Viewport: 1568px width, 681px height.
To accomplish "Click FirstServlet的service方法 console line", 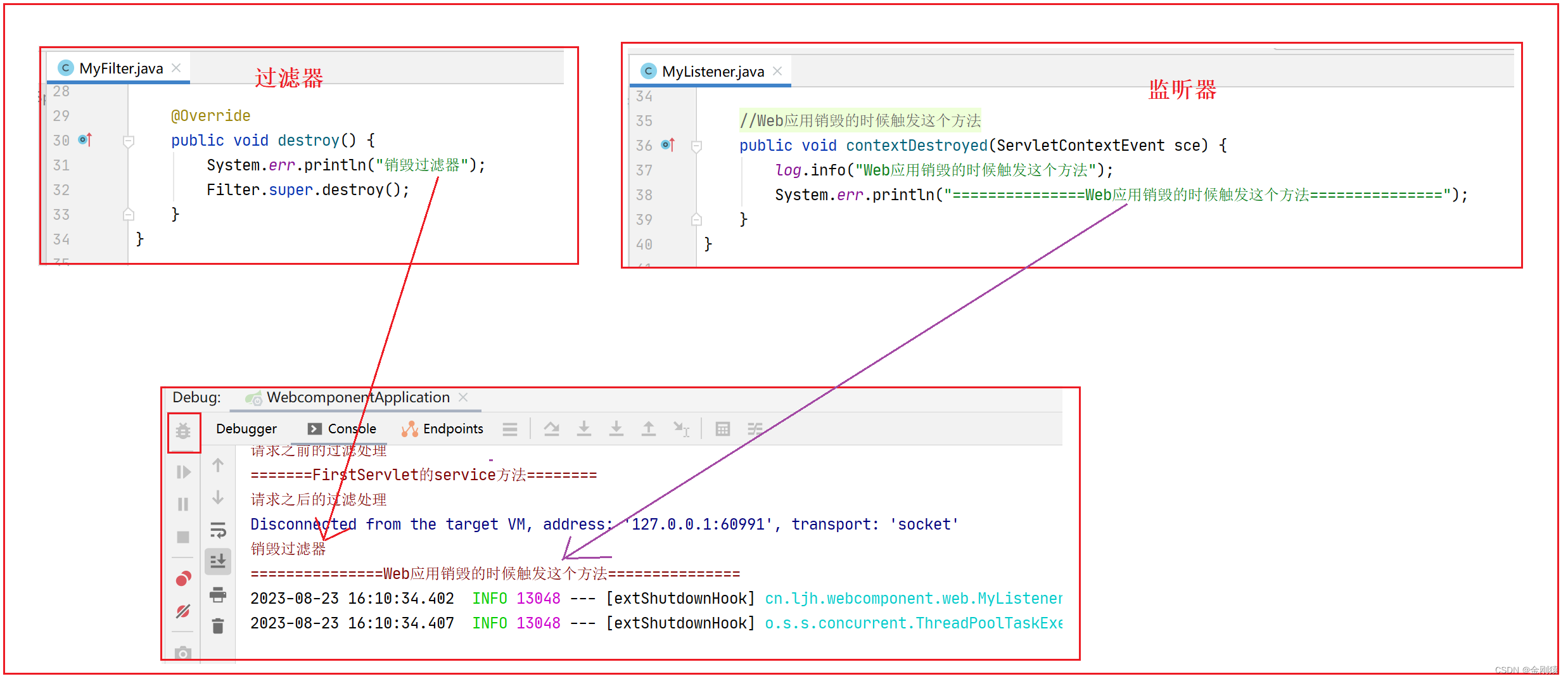I will (424, 475).
